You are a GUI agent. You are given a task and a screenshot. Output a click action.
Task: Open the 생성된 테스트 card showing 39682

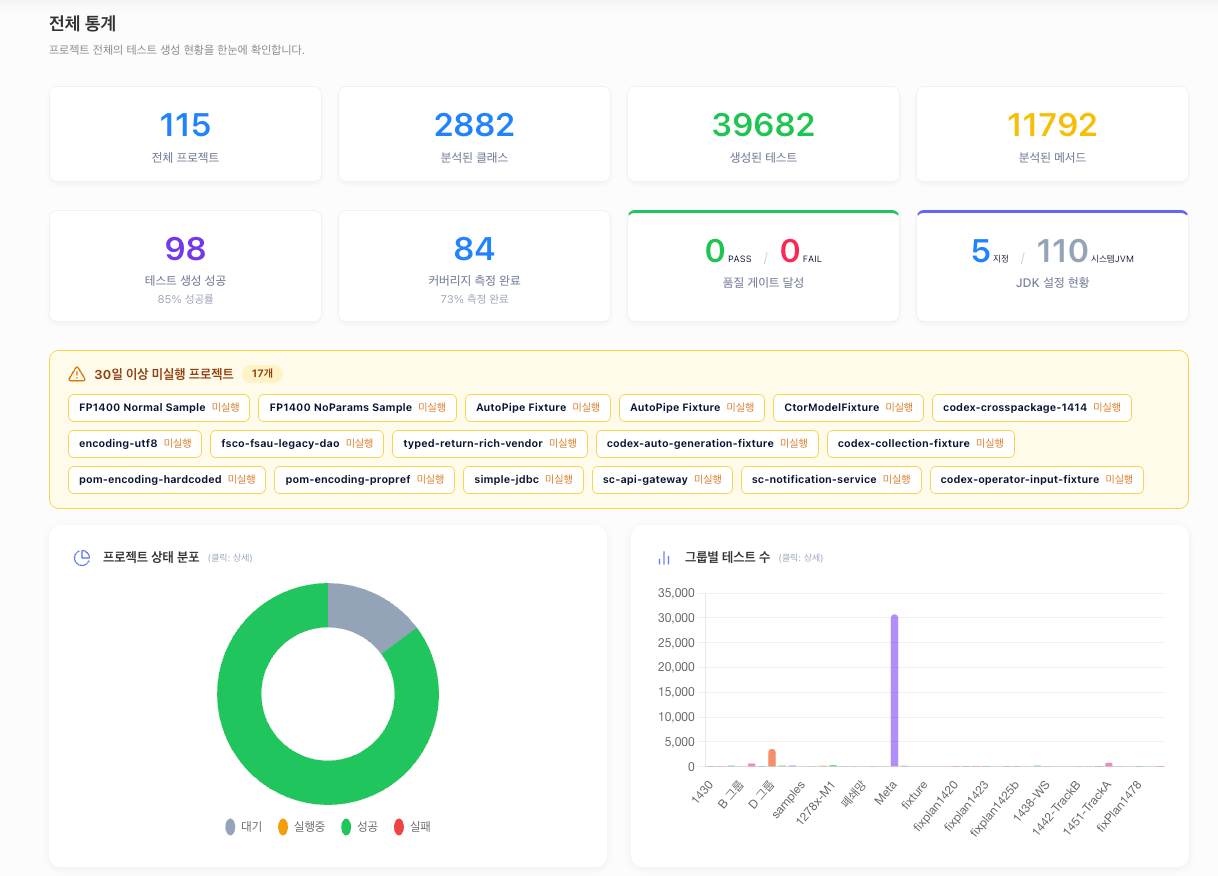pos(763,134)
